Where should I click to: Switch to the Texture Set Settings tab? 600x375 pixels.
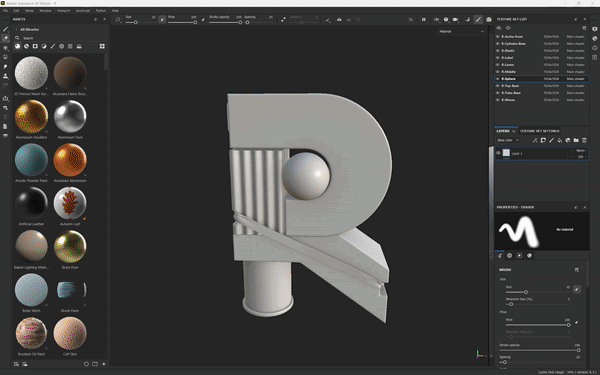coord(540,131)
